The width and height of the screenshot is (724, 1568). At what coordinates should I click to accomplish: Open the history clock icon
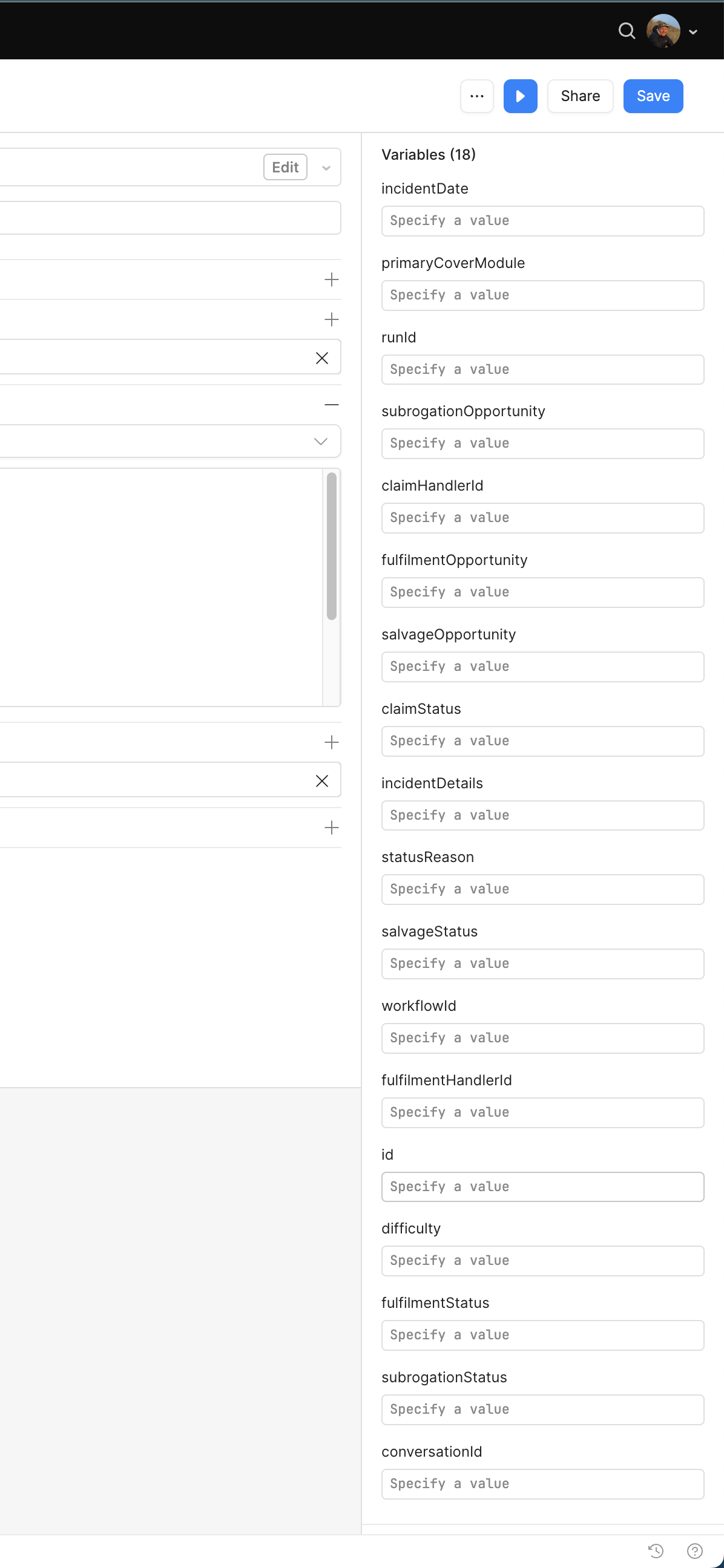pyautogui.click(x=655, y=1550)
